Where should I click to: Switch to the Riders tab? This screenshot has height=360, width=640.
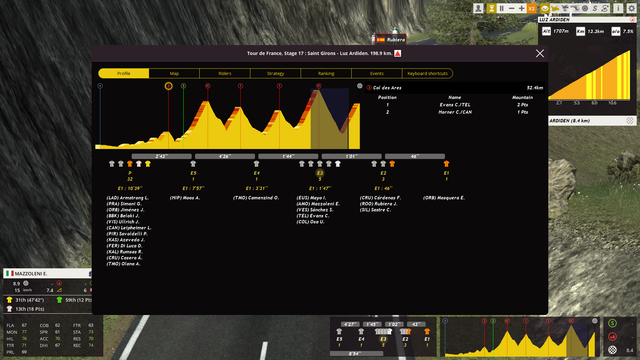point(225,73)
